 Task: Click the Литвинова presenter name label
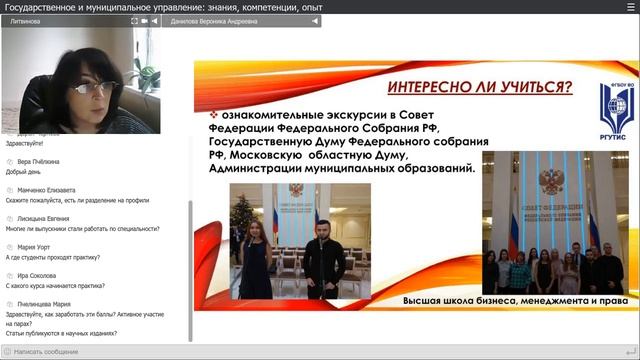(25, 21)
